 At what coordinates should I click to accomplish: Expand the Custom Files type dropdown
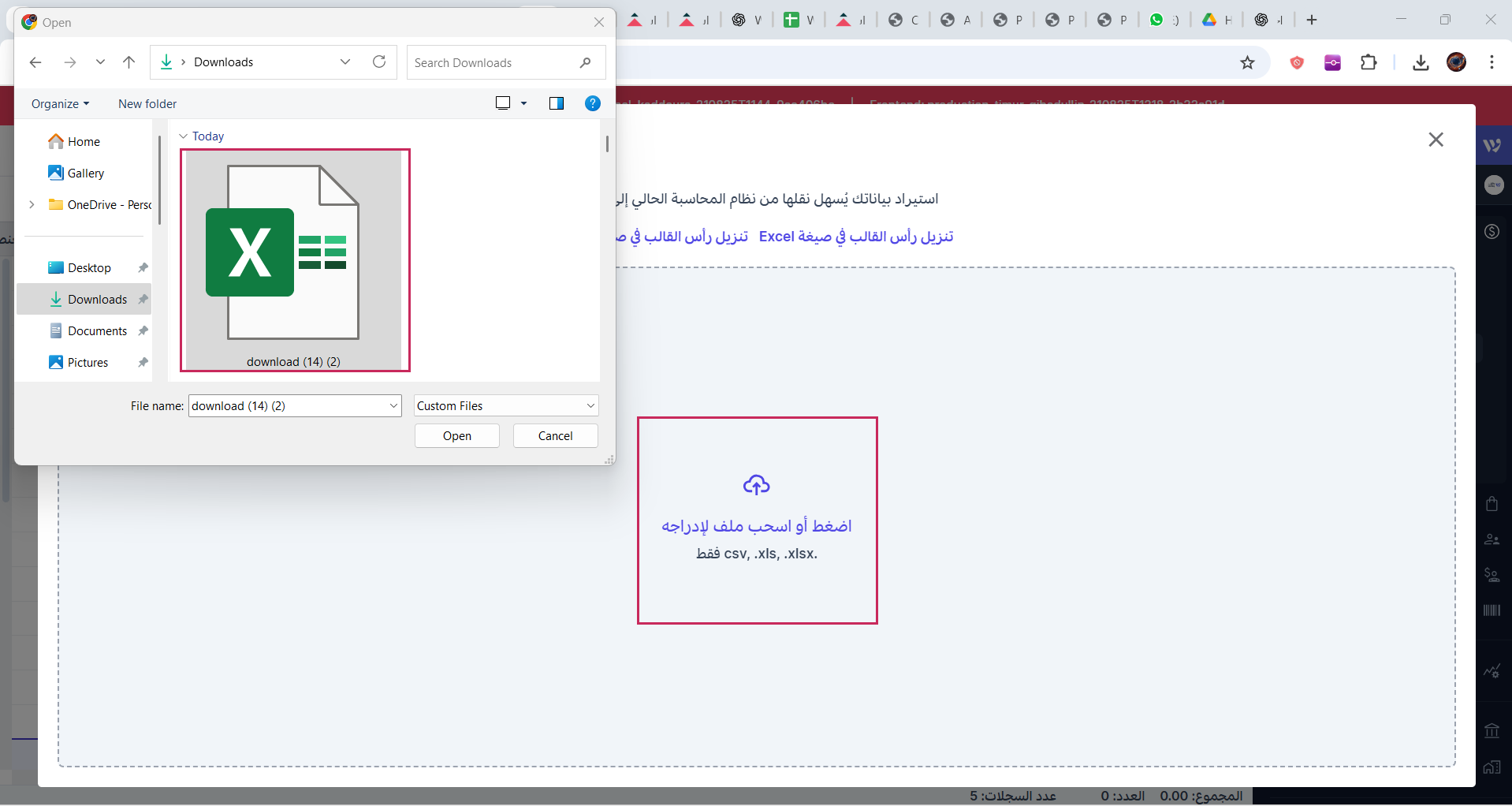[x=590, y=406]
